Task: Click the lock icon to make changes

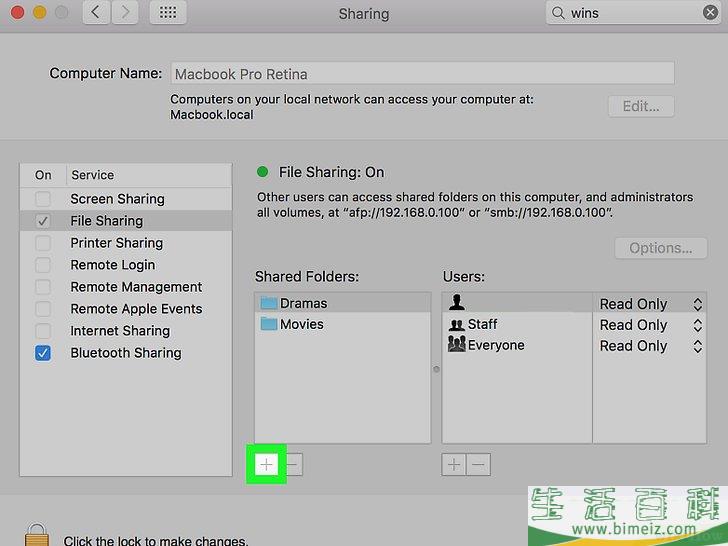Action: pos(37,534)
